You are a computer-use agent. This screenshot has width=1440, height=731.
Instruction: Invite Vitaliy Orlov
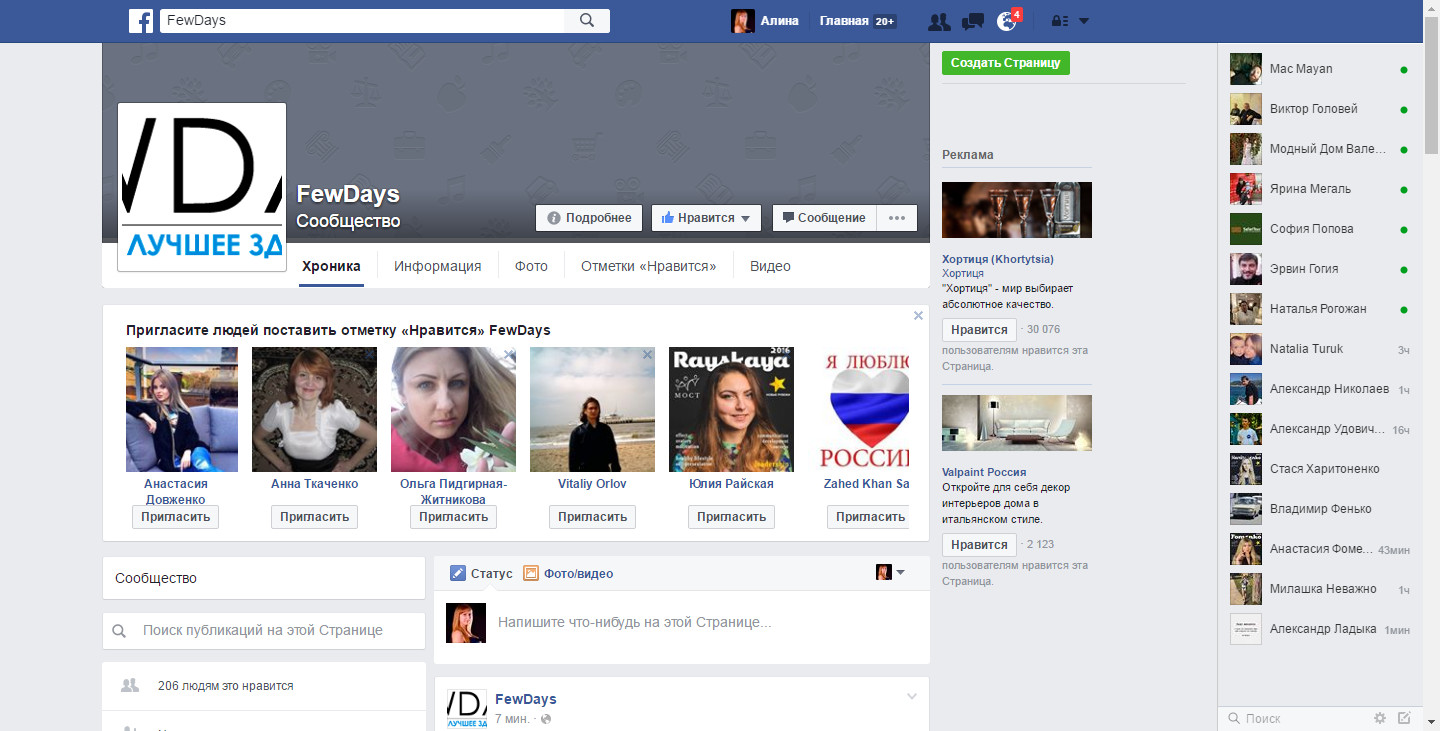pyautogui.click(x=592, y=517)
